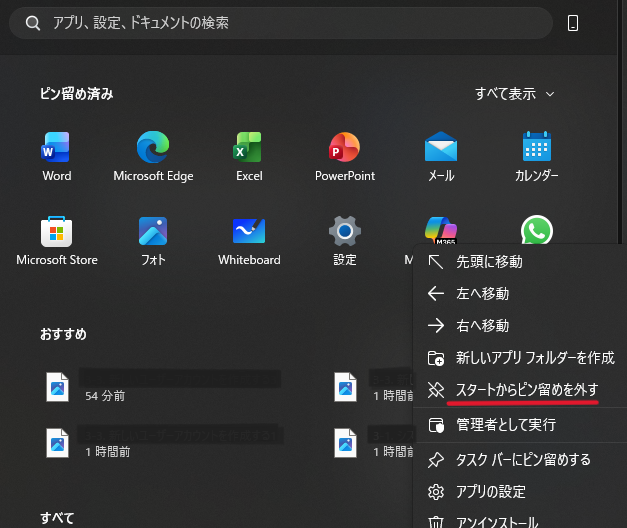Choose 右へ移動 from the context menu

[520, 326]
